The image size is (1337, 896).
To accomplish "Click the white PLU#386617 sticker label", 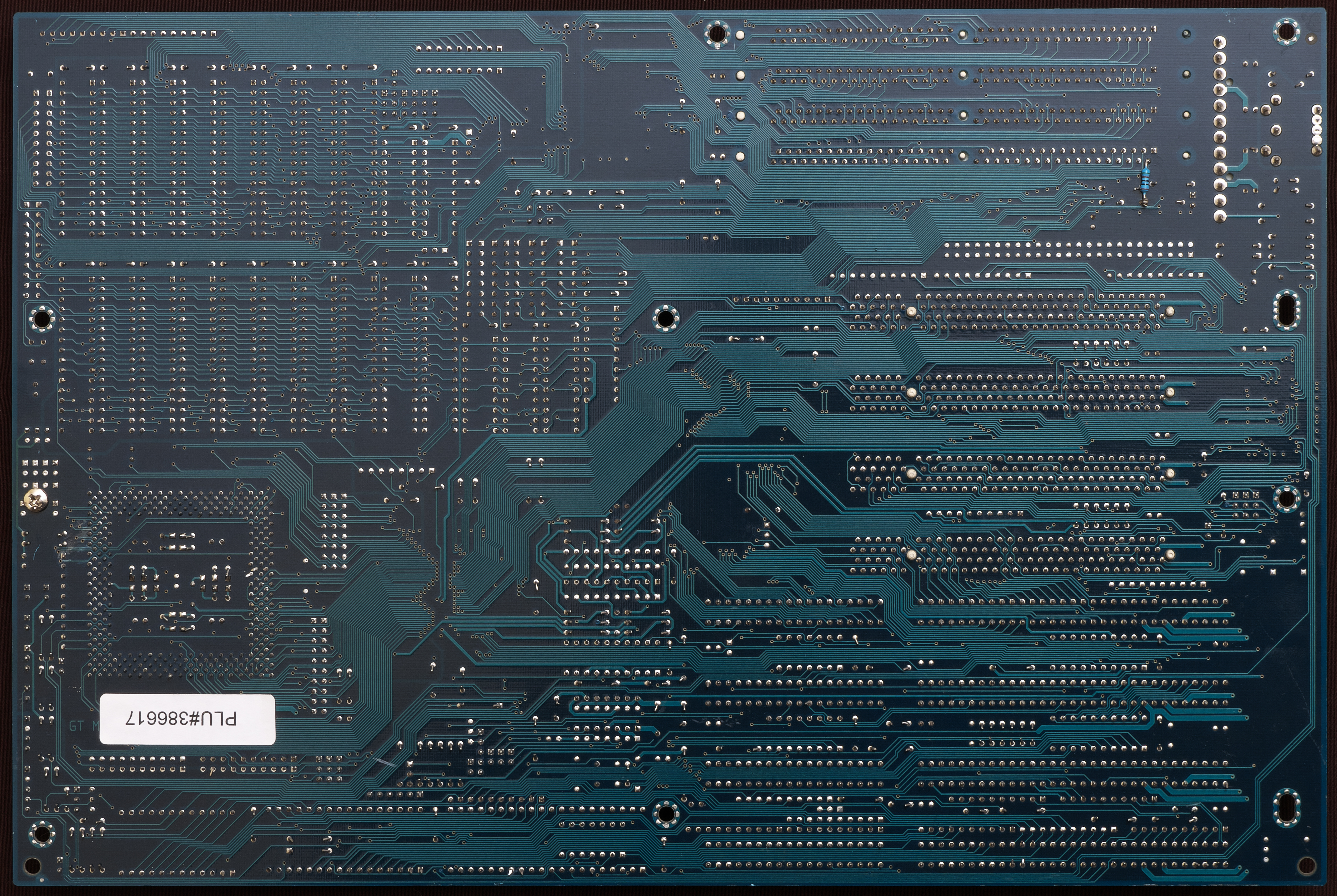I will click(188, 719).
